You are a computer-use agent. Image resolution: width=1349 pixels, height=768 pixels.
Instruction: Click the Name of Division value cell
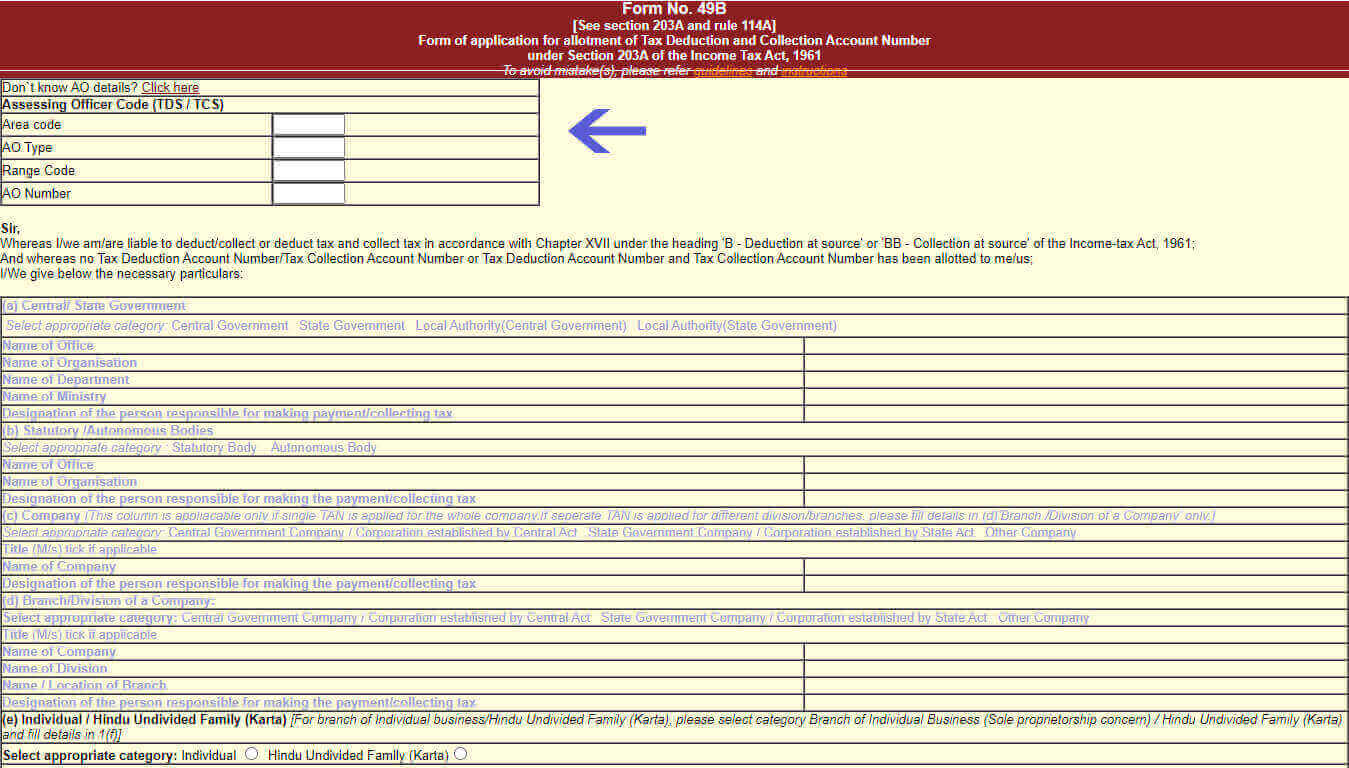point(1075,669)
